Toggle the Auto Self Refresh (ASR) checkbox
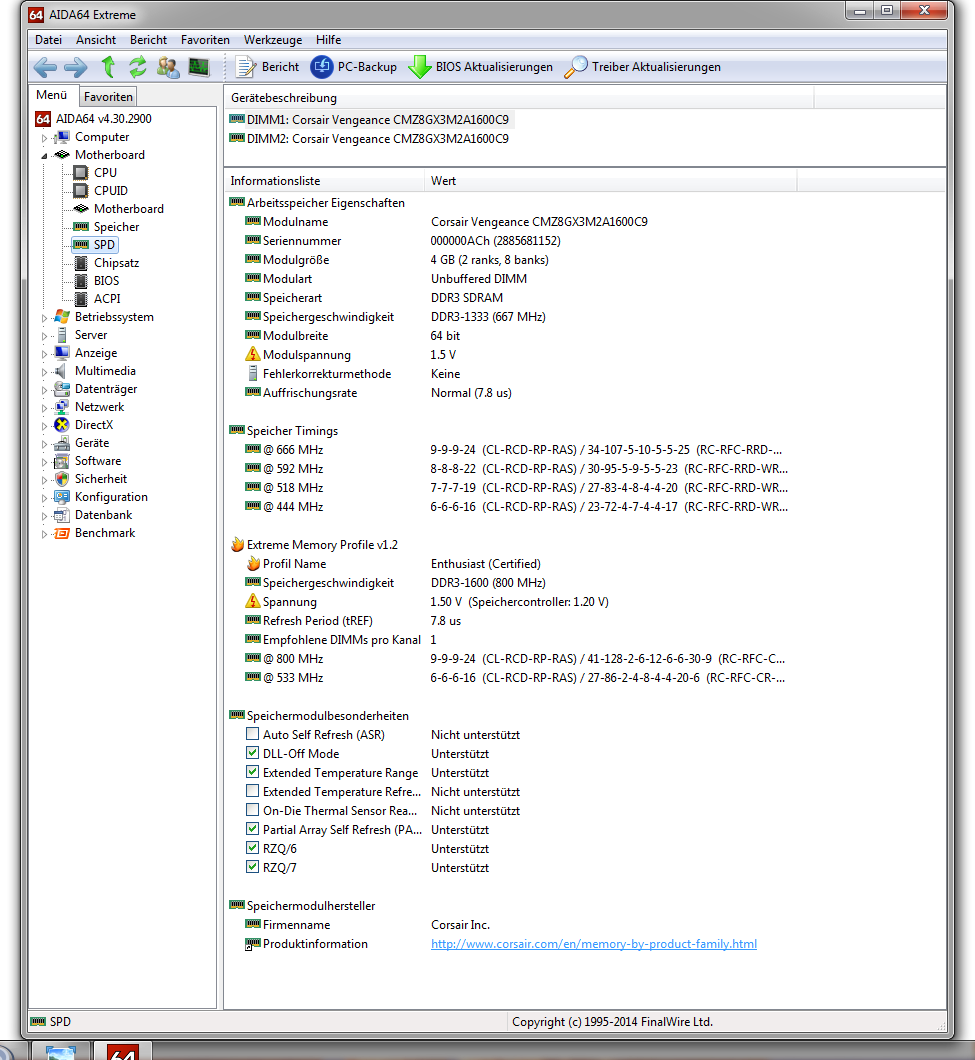 tap(253, 734)
